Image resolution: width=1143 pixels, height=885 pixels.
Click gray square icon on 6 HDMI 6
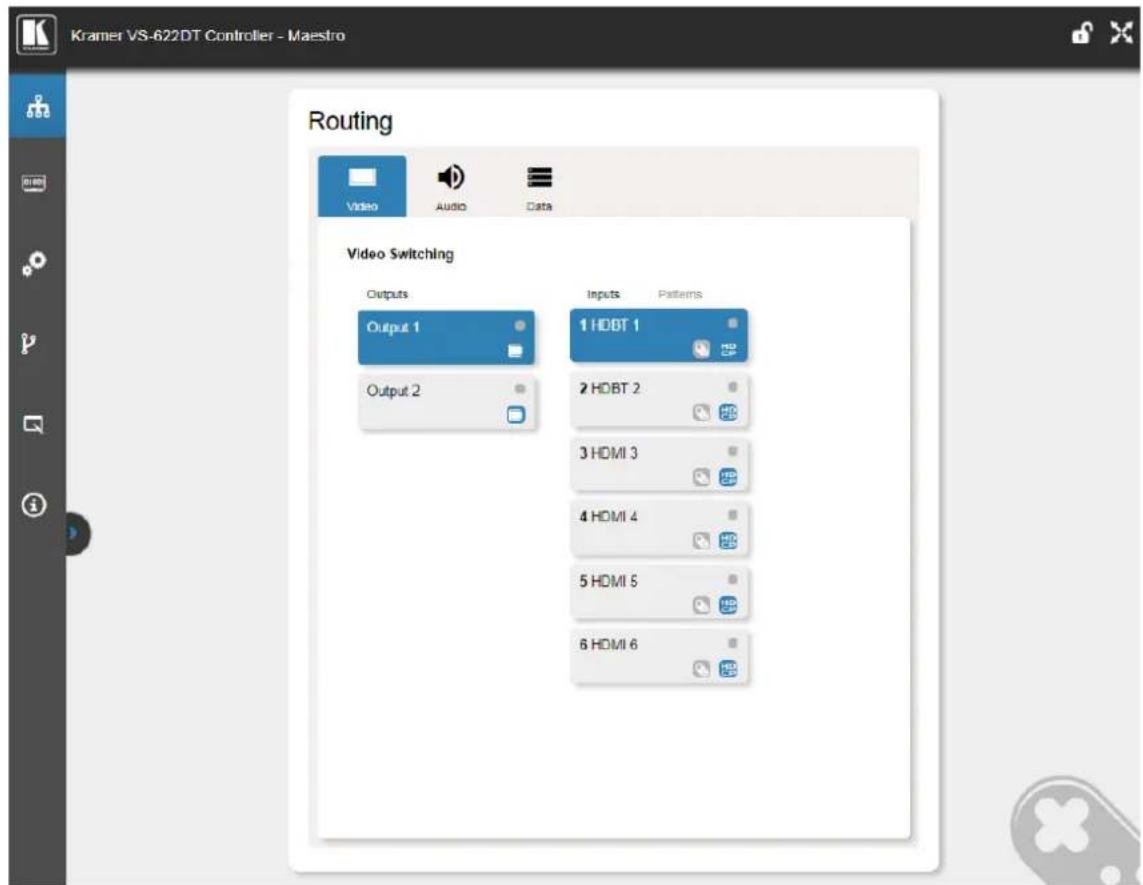pos(701,669)
